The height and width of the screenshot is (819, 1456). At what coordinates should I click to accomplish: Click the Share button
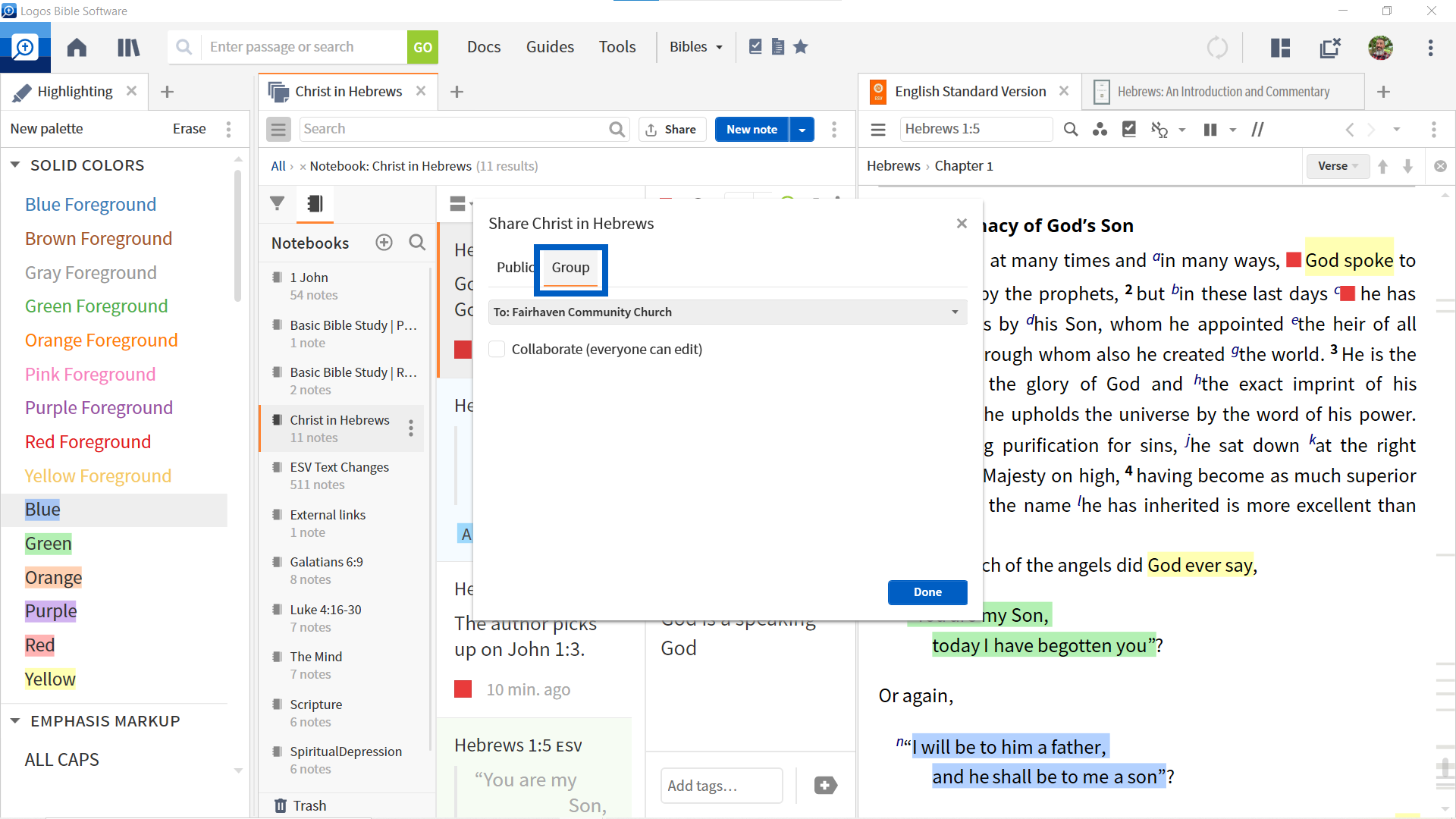click(x=672, y=130)
